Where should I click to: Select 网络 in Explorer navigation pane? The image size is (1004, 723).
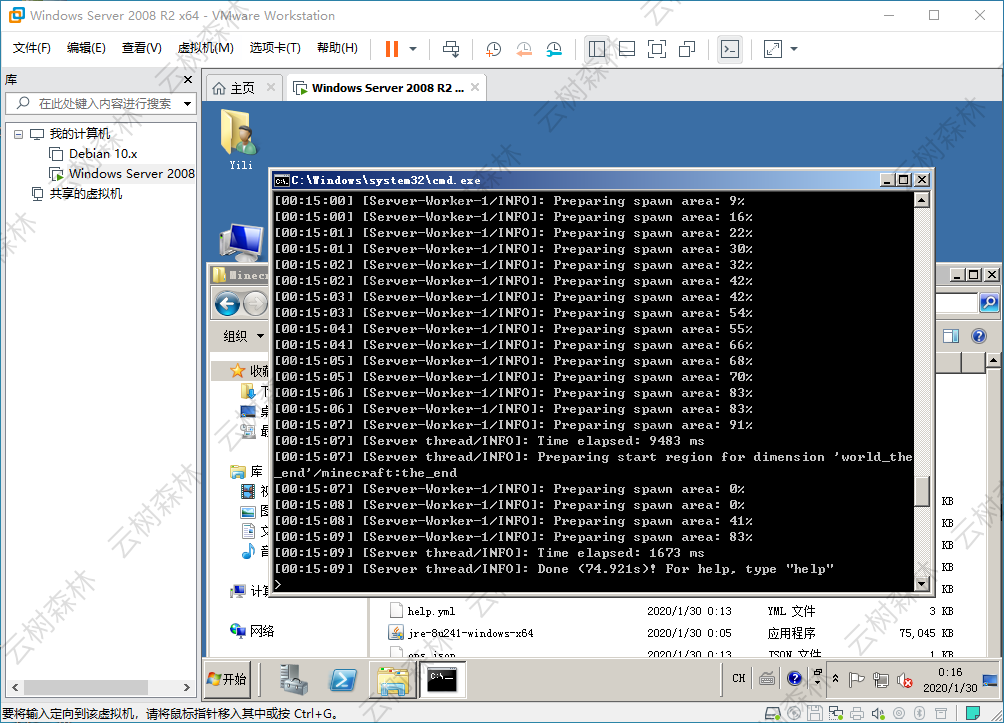(x=252, y=631)
